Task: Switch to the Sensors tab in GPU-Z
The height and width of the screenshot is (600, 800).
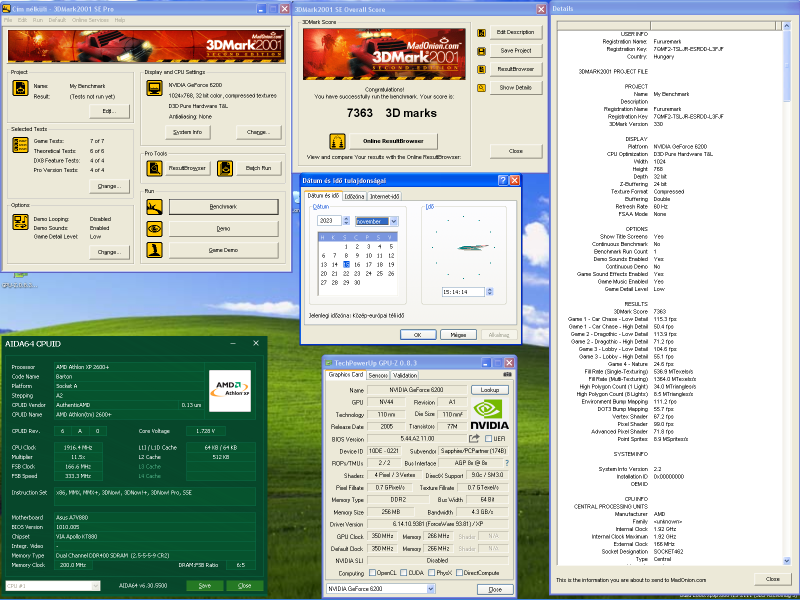Action: click(x=378, y=375)
